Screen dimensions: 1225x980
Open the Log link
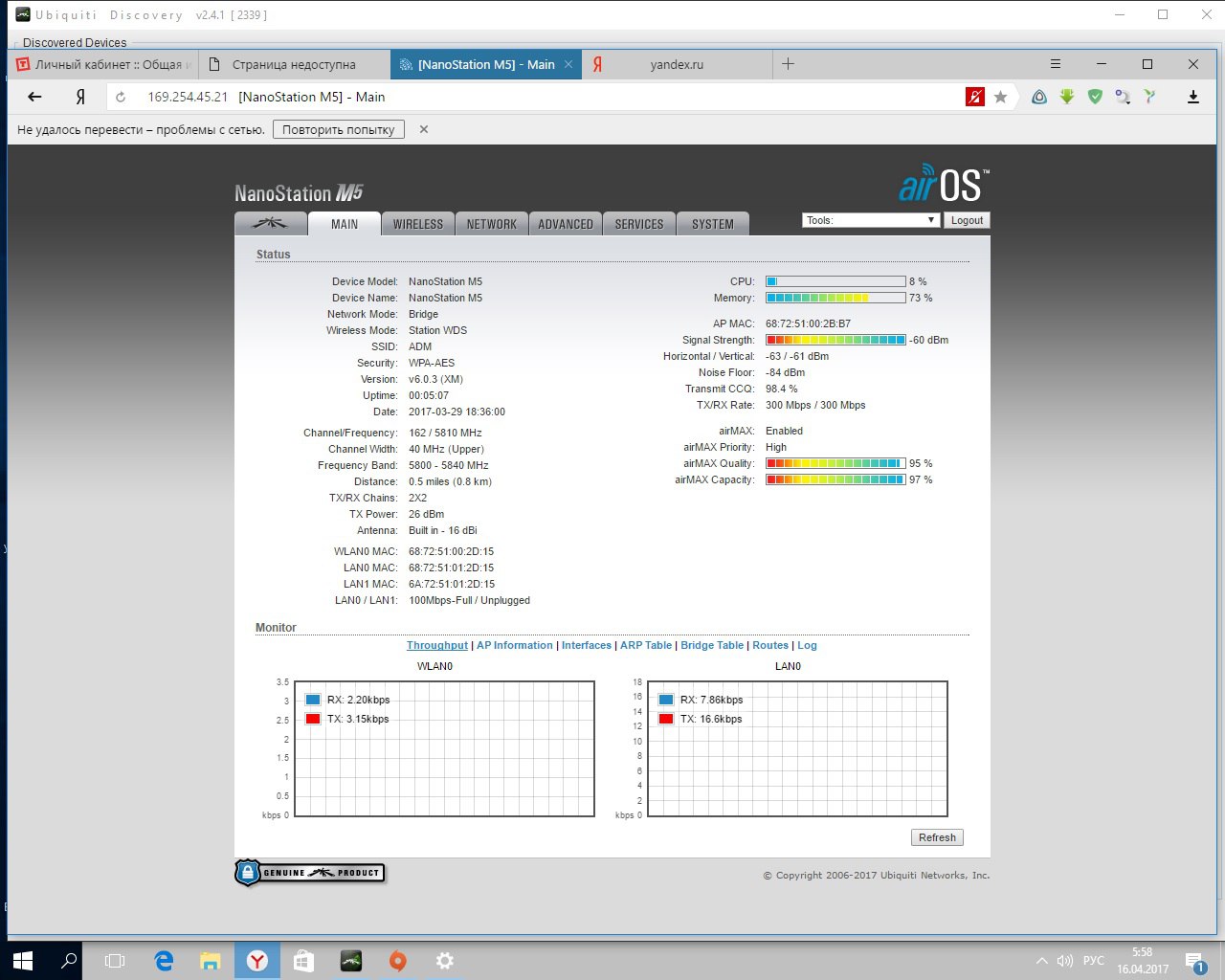(x=807, y=645)
